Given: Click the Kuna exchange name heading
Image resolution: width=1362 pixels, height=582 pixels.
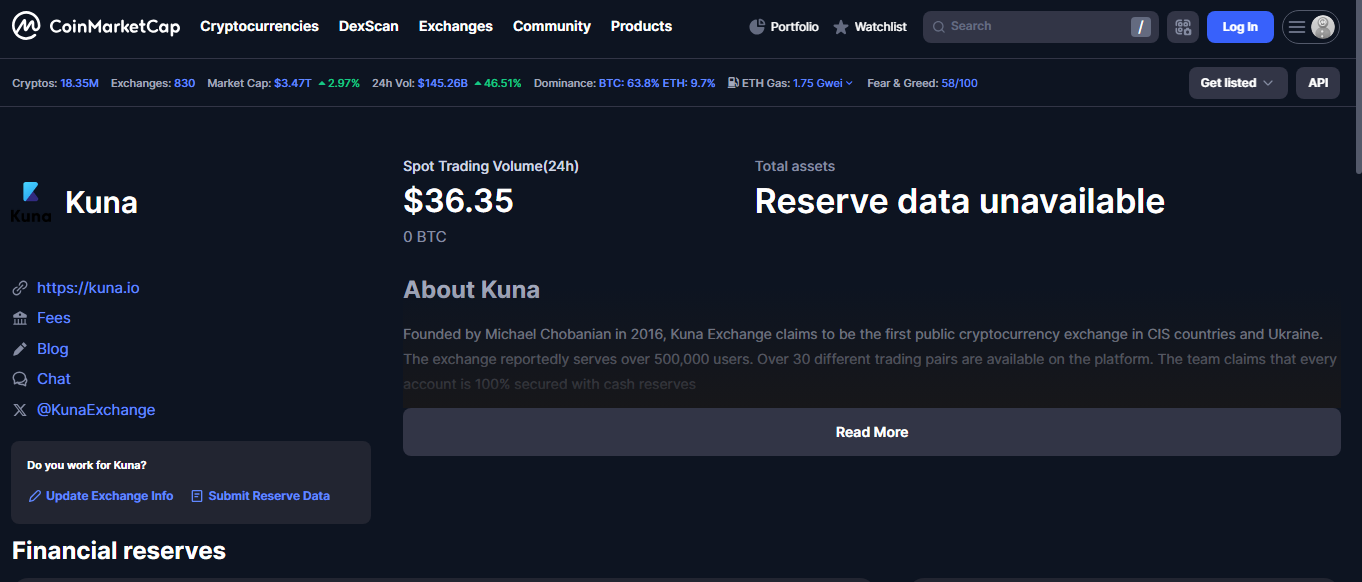Looking at the screenshot, I should [x=101, y=202].
